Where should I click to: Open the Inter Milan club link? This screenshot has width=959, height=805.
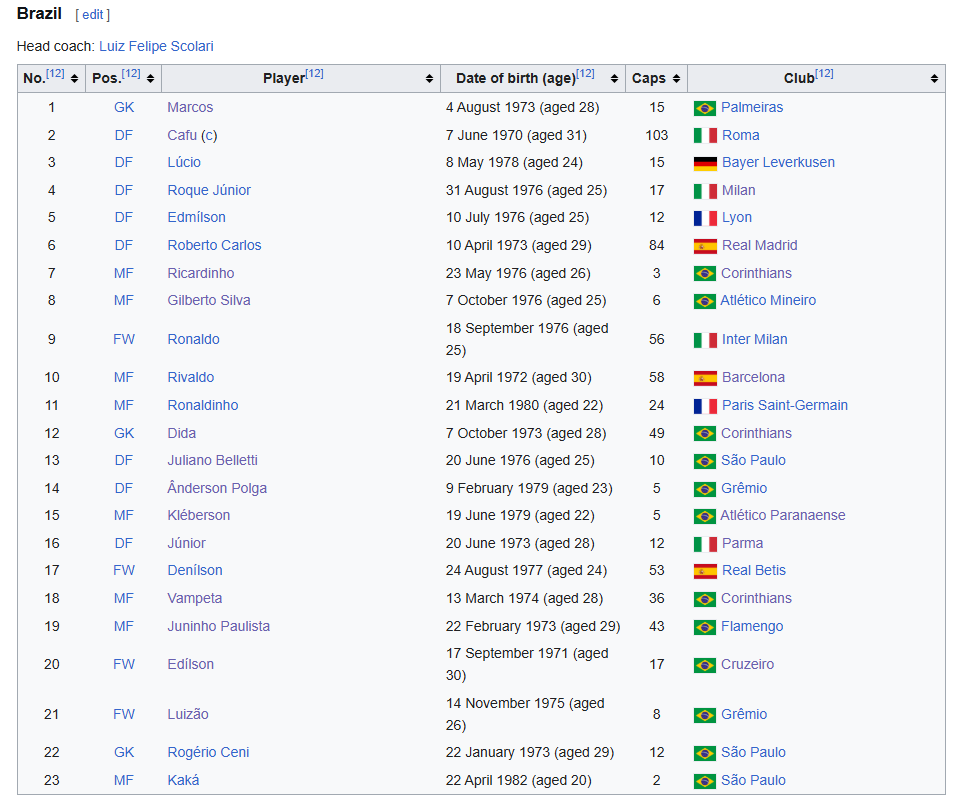754,339
